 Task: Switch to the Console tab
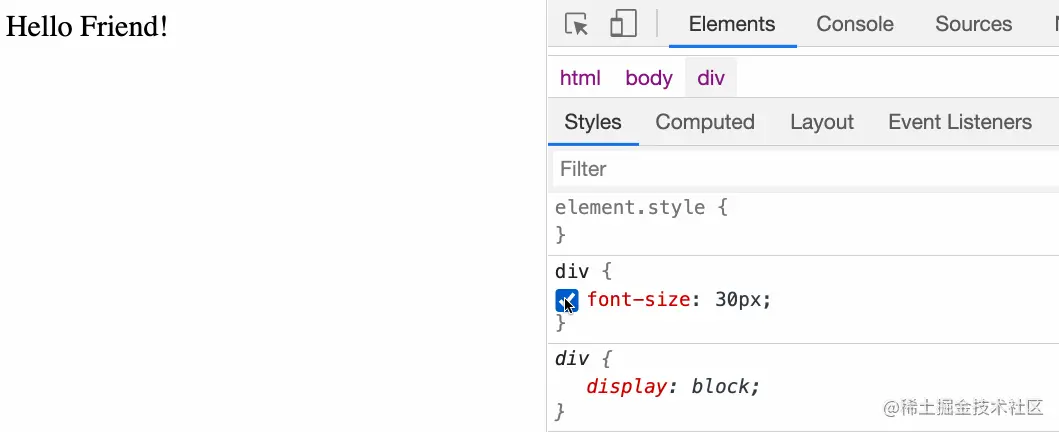[x=855, y=24]
